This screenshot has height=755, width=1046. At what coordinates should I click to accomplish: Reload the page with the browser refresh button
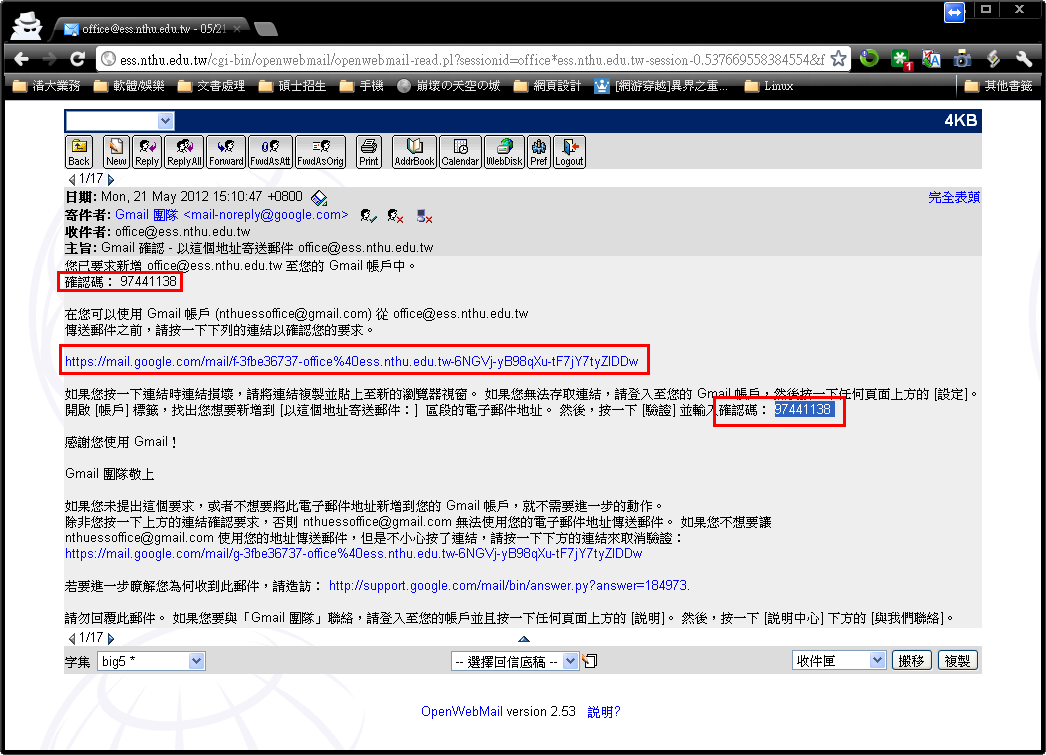click(x=77, y=59)
